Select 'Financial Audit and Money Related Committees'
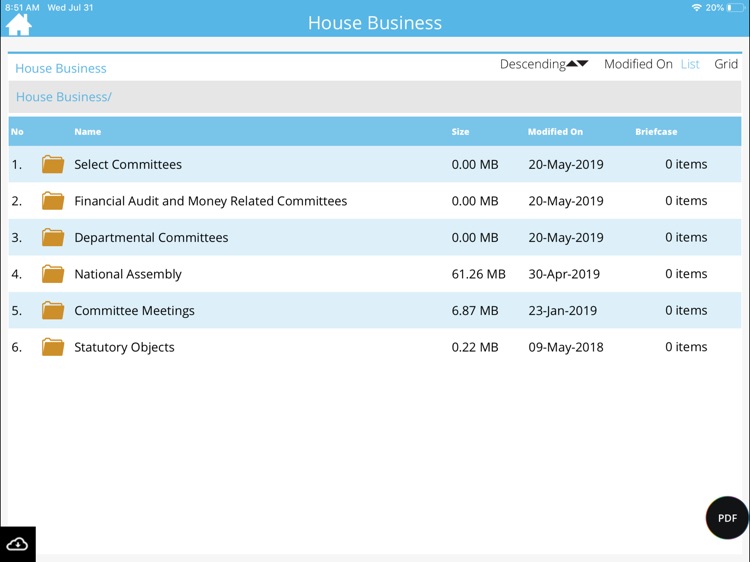Screen dimensions: 750x562 (210, 201)
